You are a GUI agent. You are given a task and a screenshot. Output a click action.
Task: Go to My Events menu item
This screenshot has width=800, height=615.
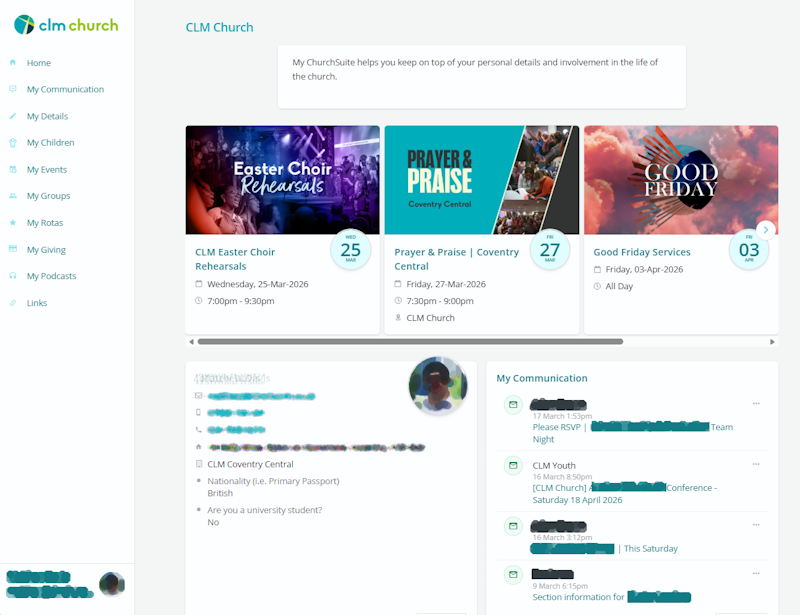(x=47, y=169)
